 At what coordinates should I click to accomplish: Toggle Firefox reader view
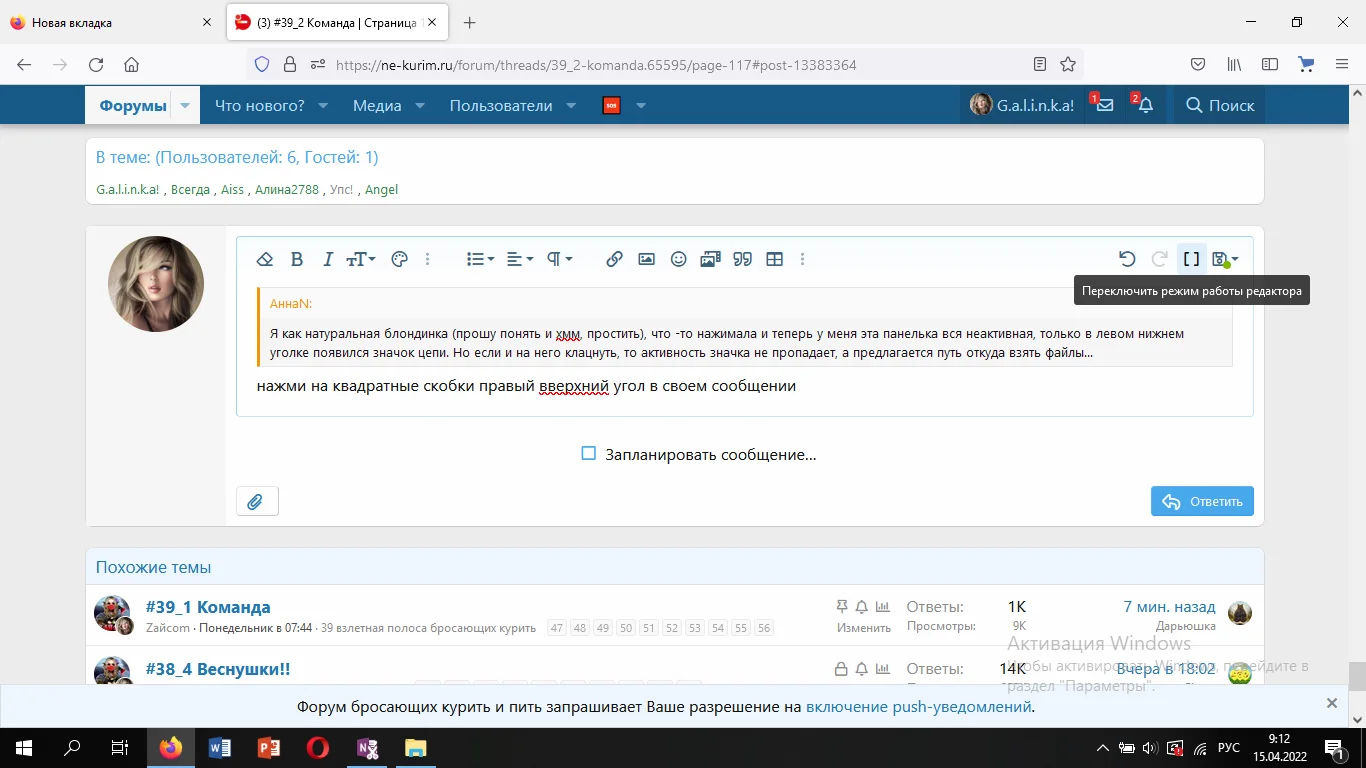1040,65
